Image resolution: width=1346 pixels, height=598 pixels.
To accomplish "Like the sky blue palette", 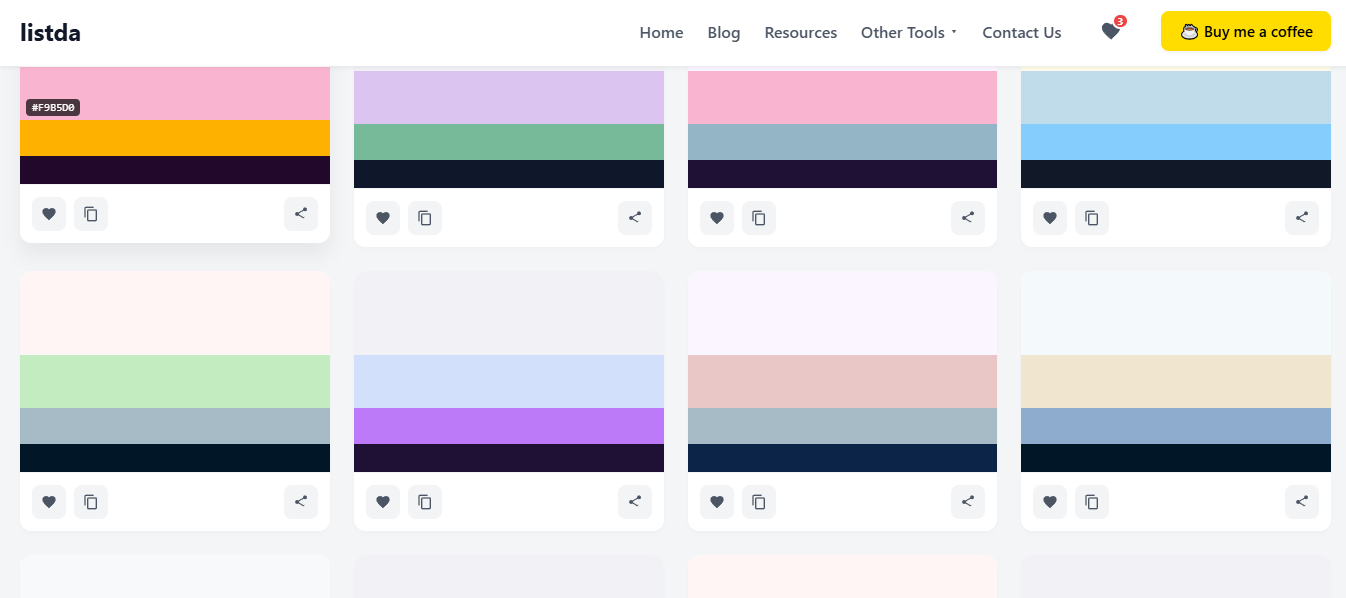I will [1050, 218].
